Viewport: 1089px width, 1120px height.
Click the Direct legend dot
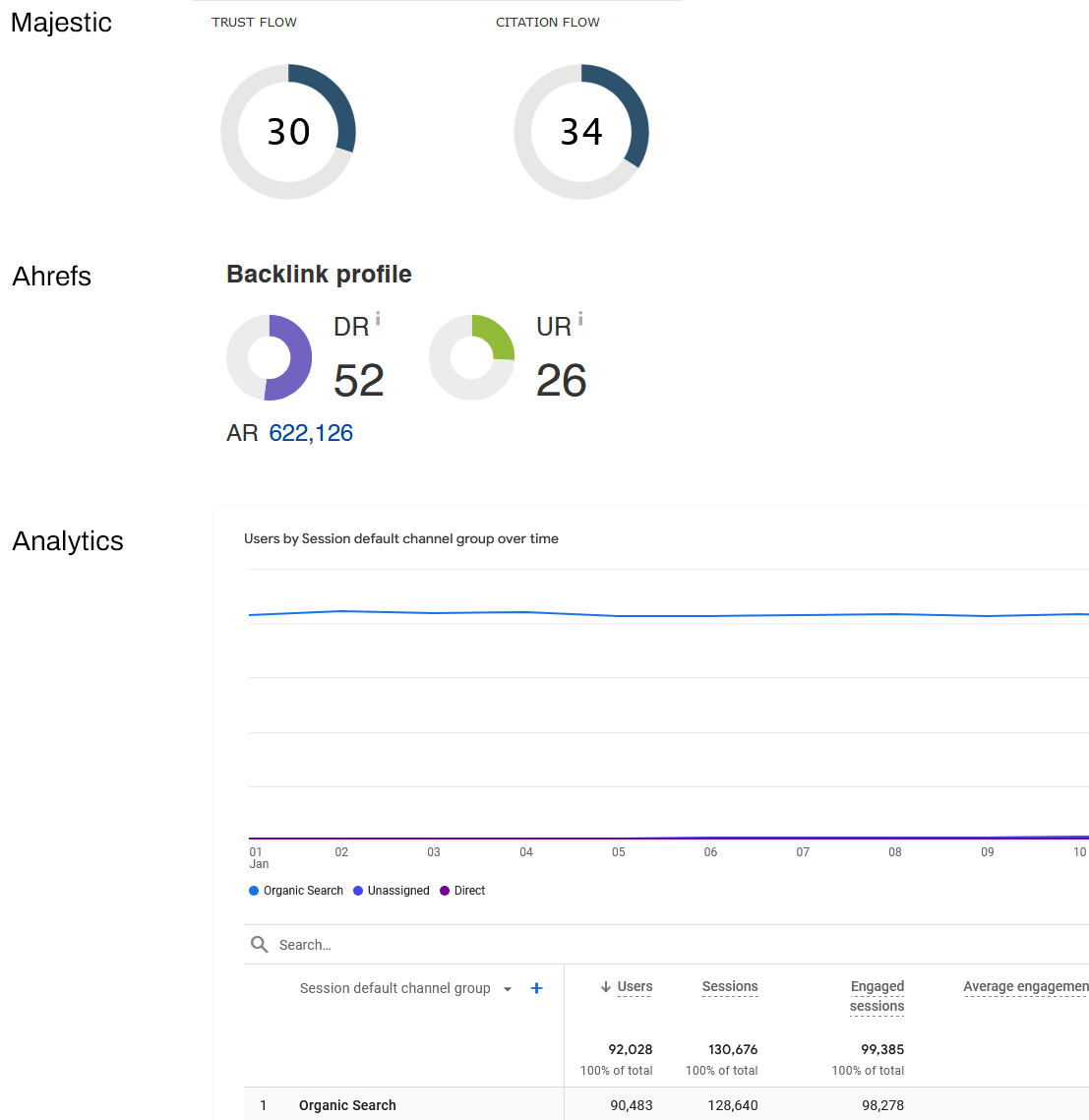[445, 891]
